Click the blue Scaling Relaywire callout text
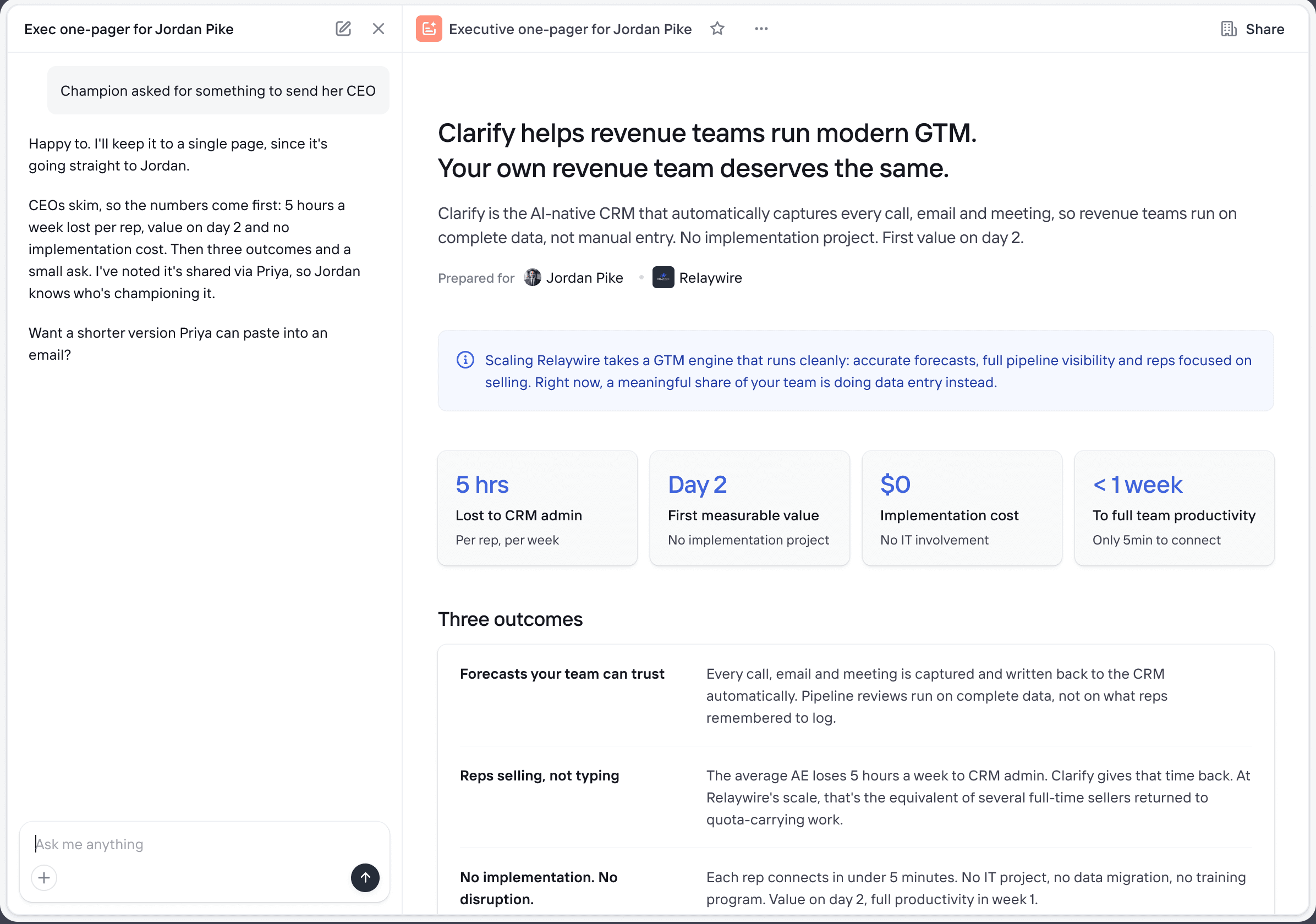1316x924 pixels. tap(868, 371)
